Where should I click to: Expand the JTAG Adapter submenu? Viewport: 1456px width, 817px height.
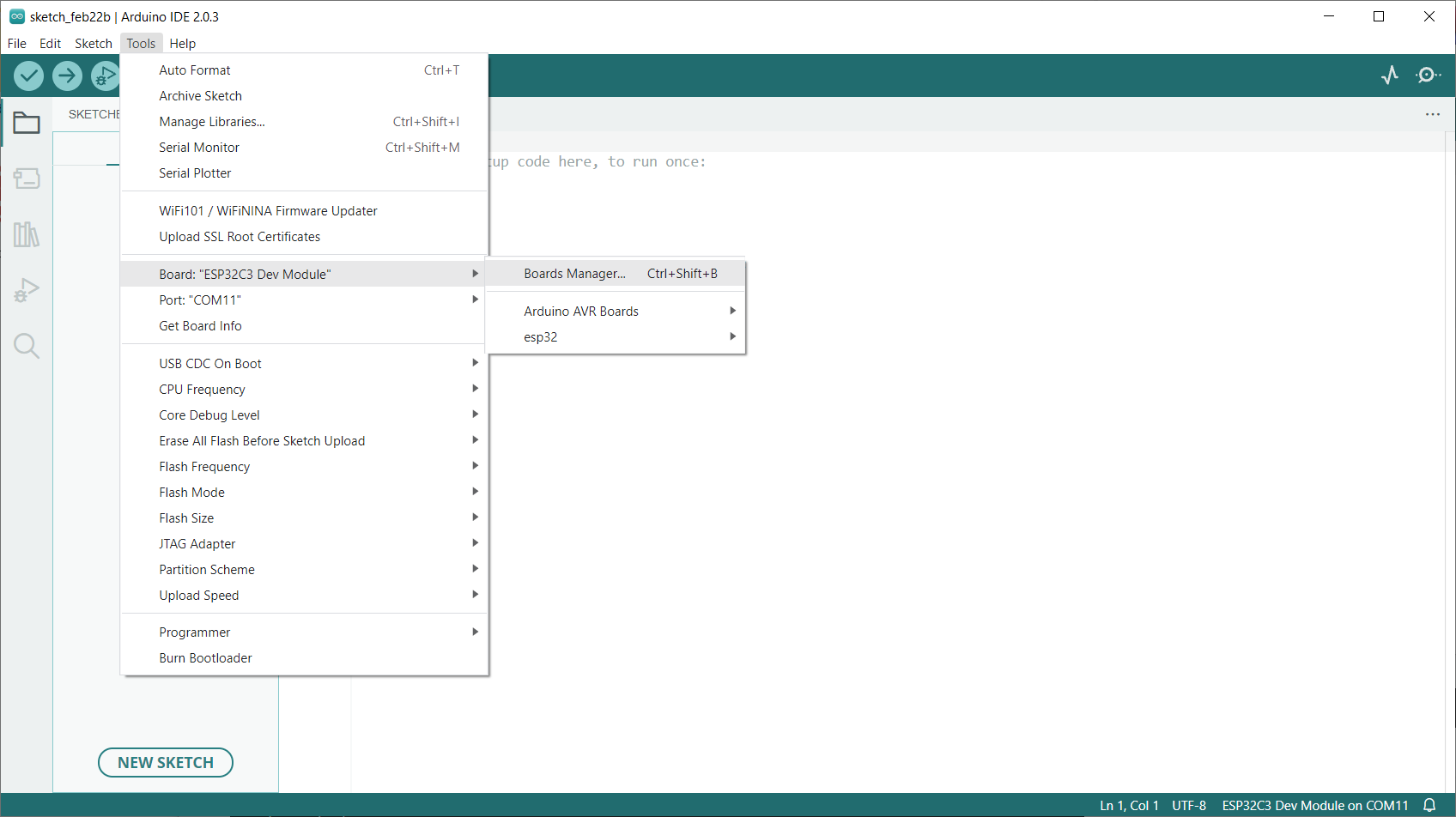[305, 544]
